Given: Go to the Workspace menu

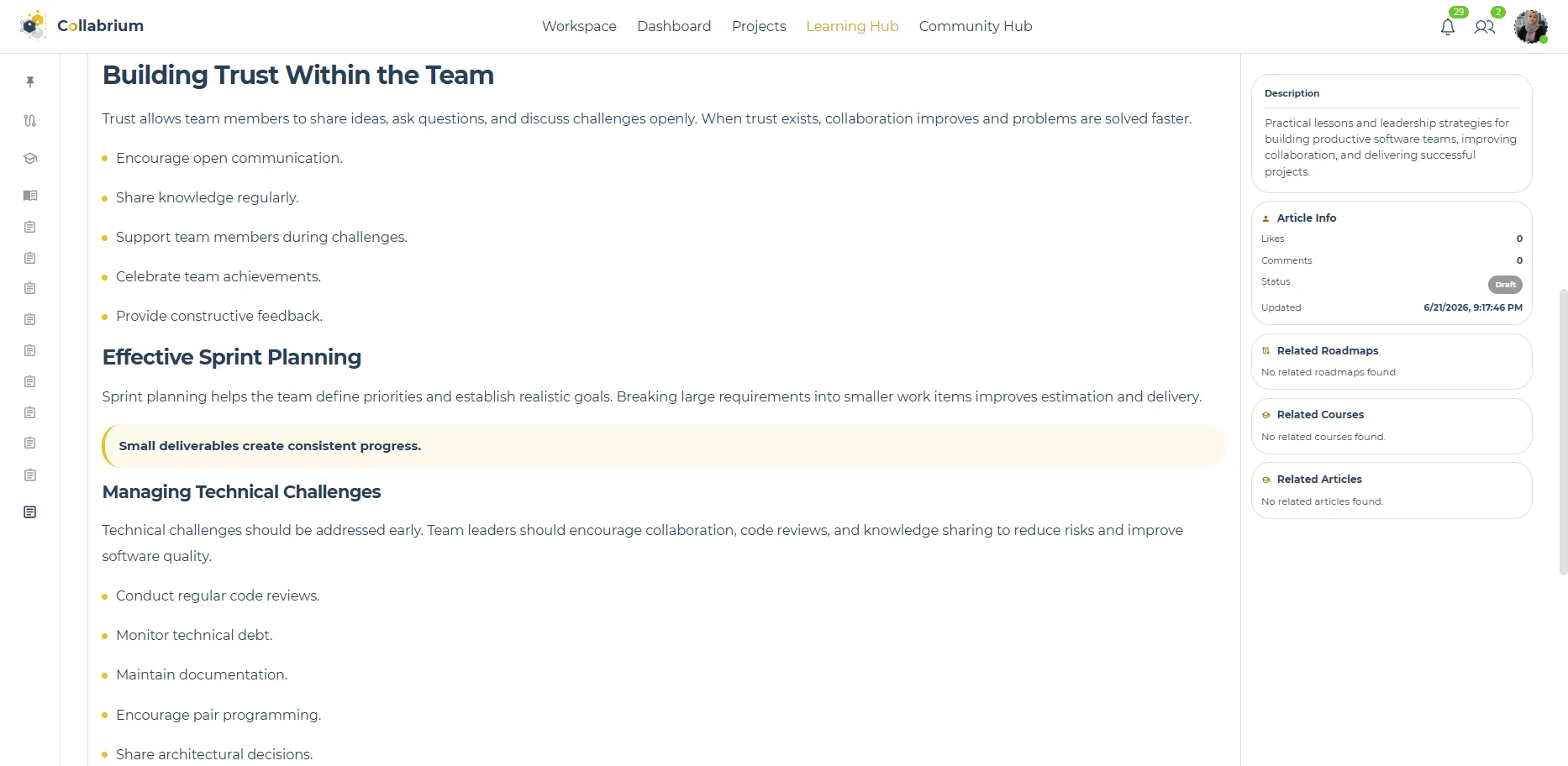Looking at the screenshot, I should tap(579, 26).
